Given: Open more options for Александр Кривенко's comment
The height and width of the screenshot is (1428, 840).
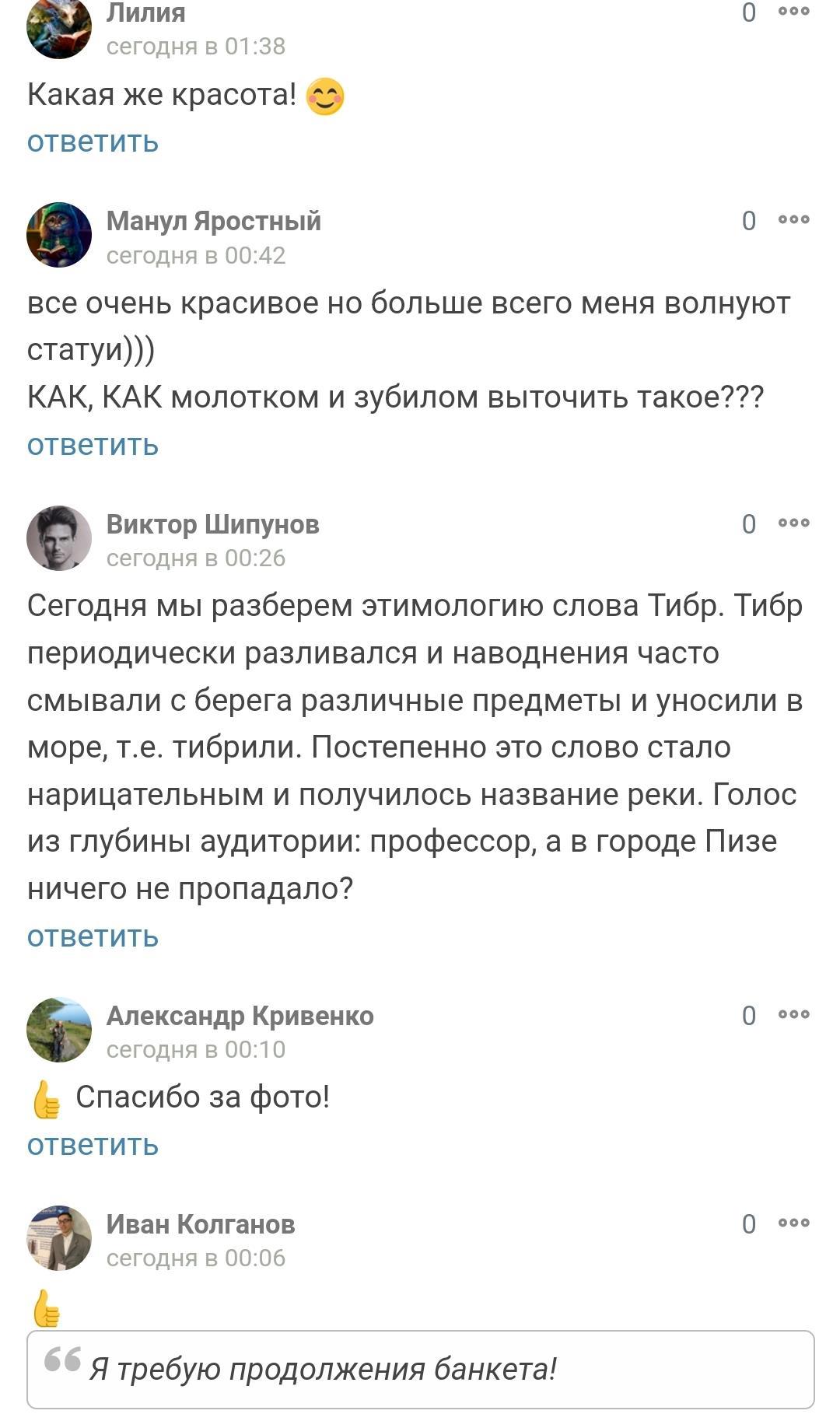Looking at the screenshot, I should 793,1015.
